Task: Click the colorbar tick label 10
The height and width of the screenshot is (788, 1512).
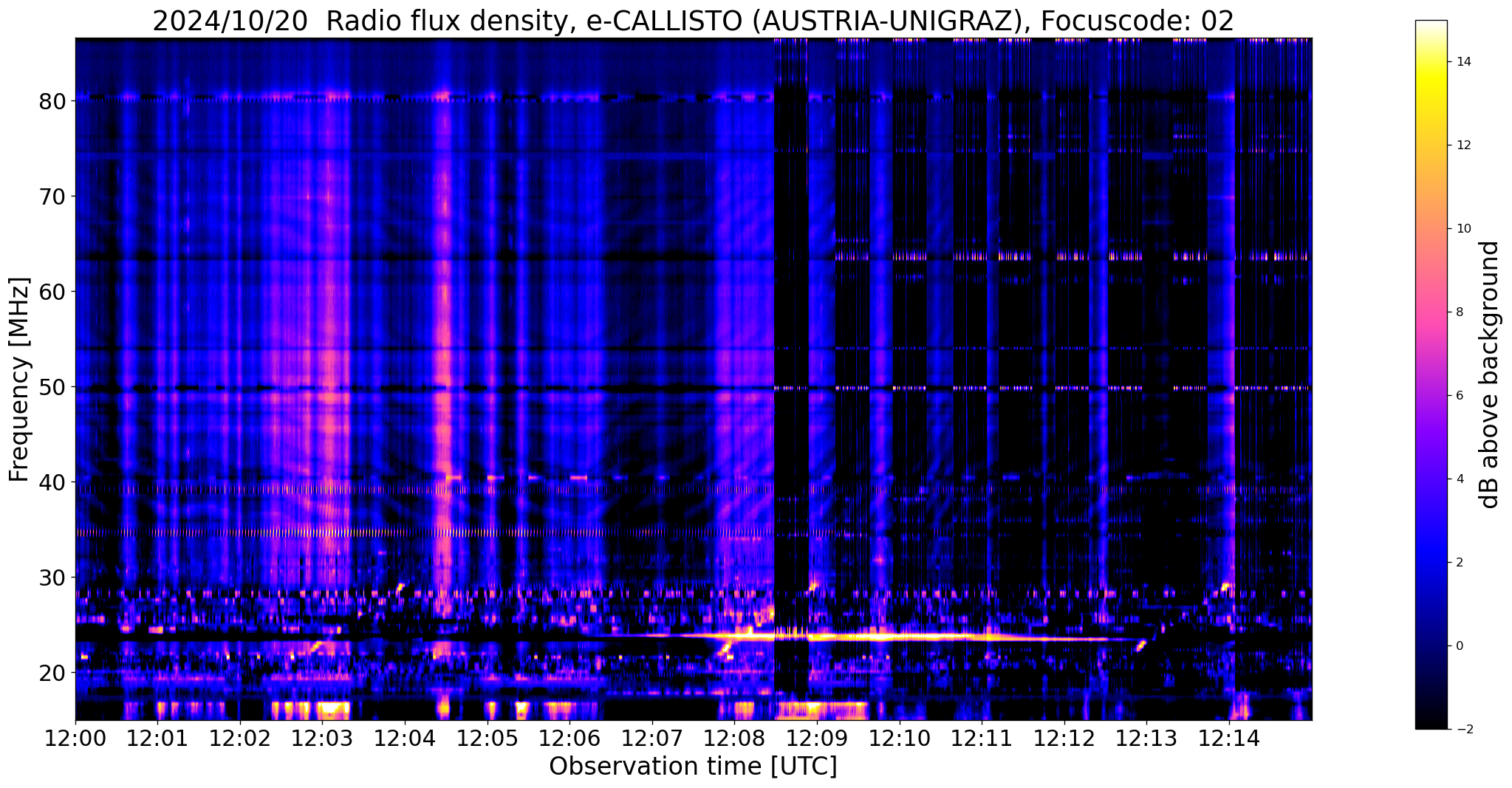Action: pos(1463,229)
